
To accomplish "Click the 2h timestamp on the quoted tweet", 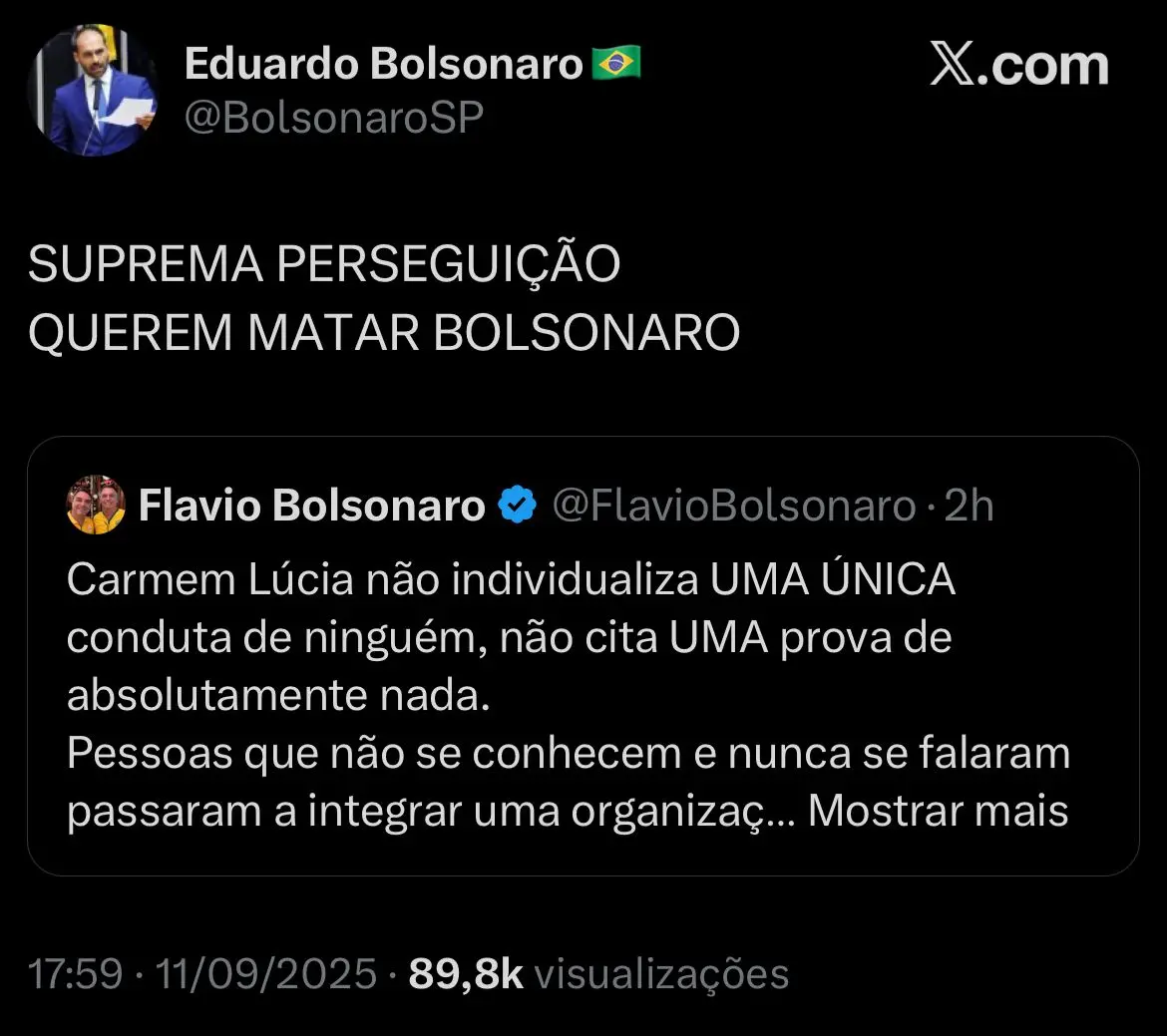I will pos(969,506).
